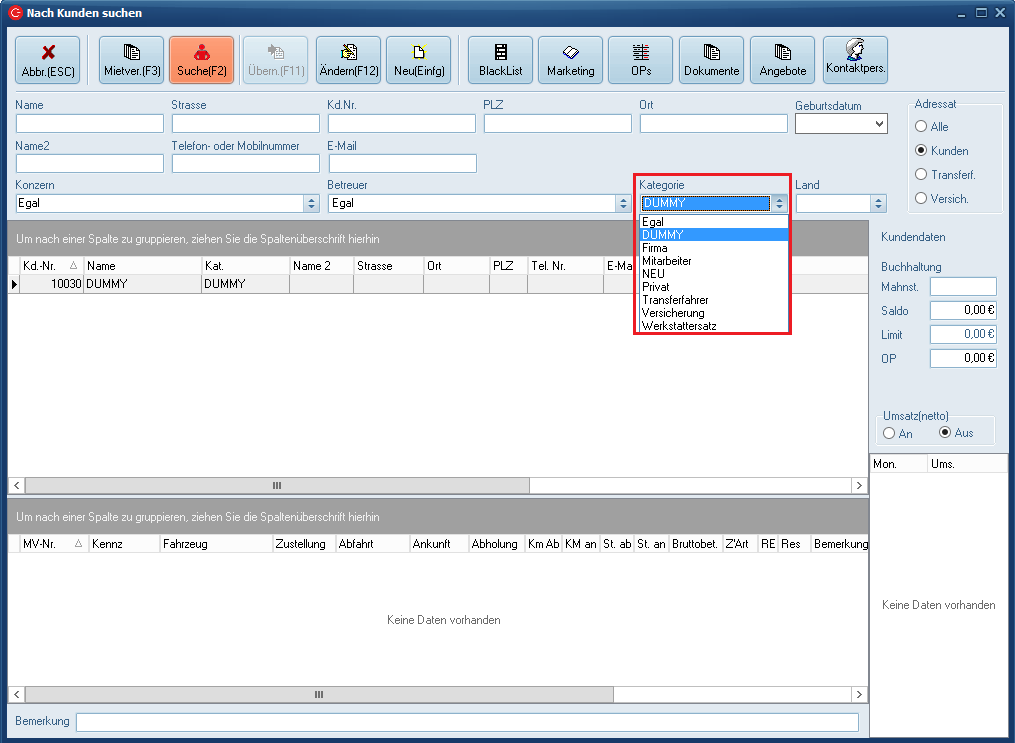Expand the Betreuer dropdown
The image size is (1015, 743).
[x=623, y=203]
